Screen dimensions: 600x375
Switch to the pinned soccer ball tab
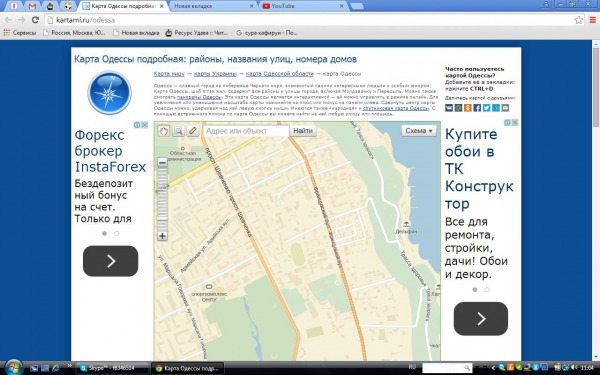tap(68, 6)
